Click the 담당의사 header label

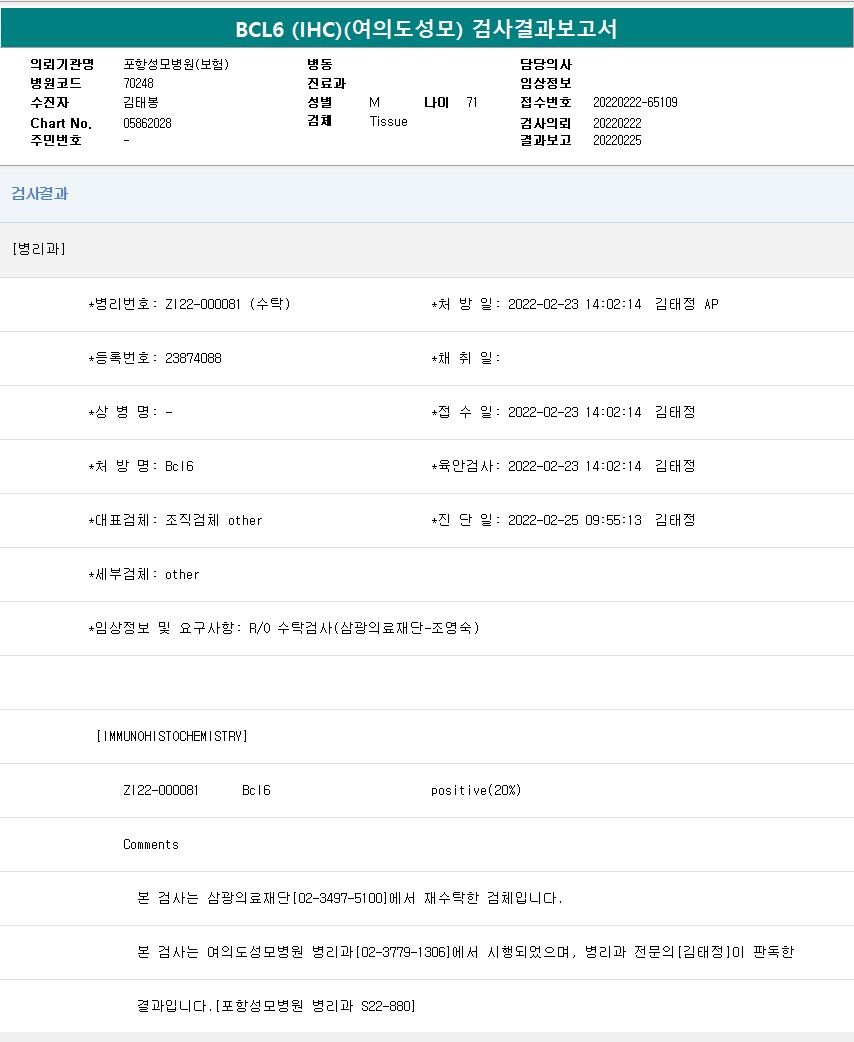pos(546,64)
